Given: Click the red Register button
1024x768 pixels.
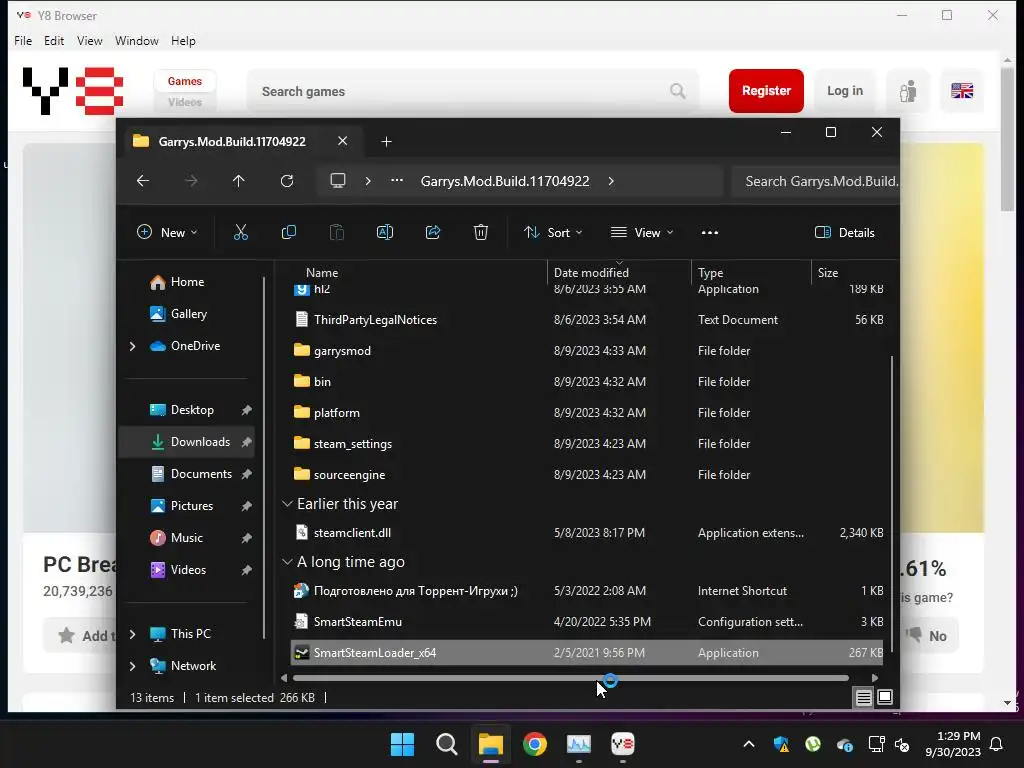Looking at the screenshot, I should (x=766, y=91).
